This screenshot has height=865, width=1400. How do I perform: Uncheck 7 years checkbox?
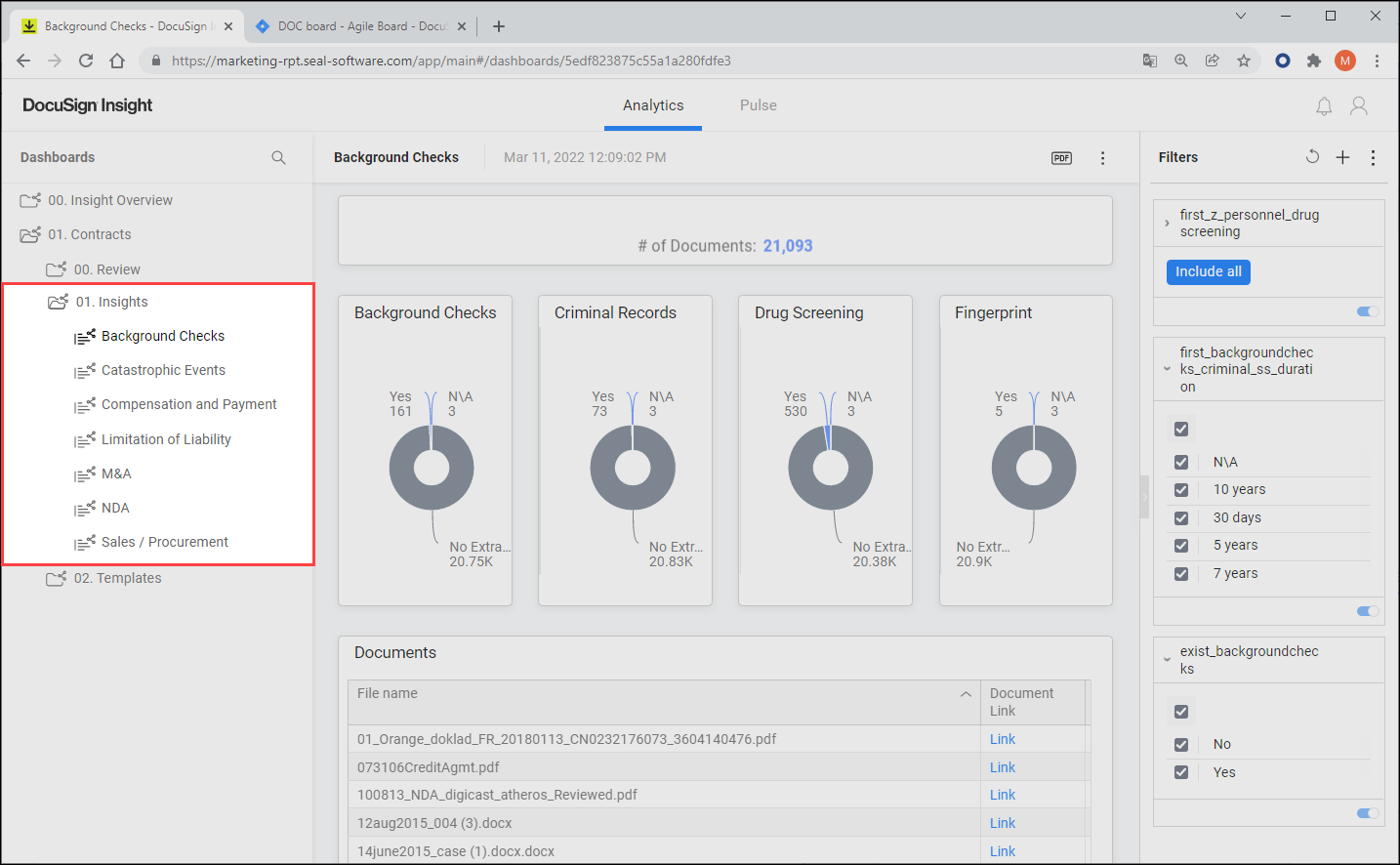coord(1181,574)
